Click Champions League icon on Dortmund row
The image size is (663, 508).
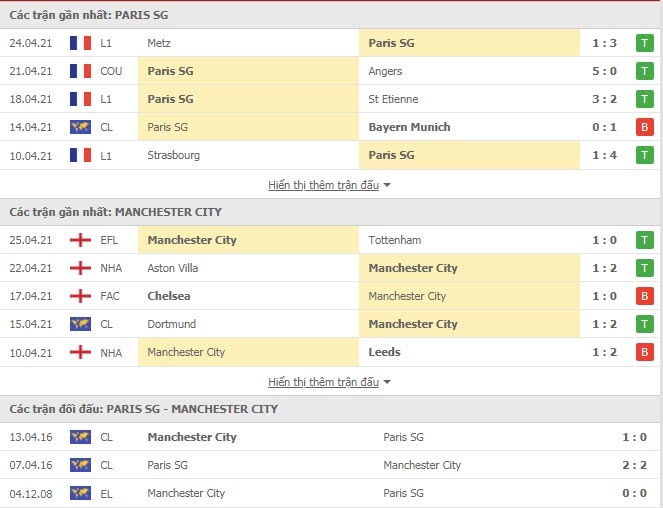tap(80, 324)
